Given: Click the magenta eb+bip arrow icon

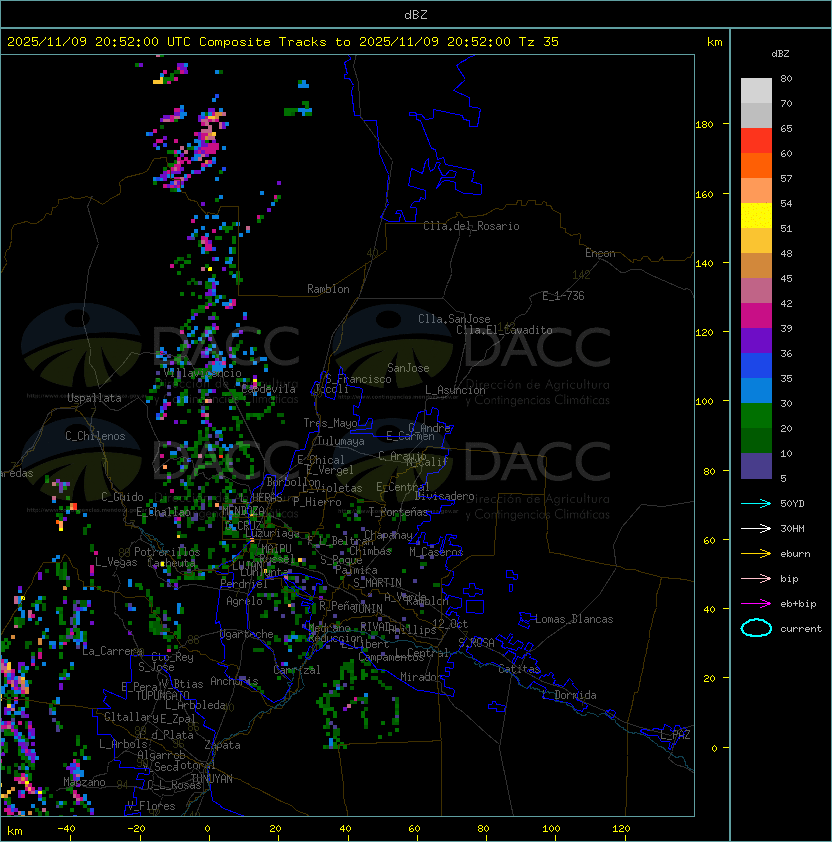Looking at the screenshot, I should (756, 604).
